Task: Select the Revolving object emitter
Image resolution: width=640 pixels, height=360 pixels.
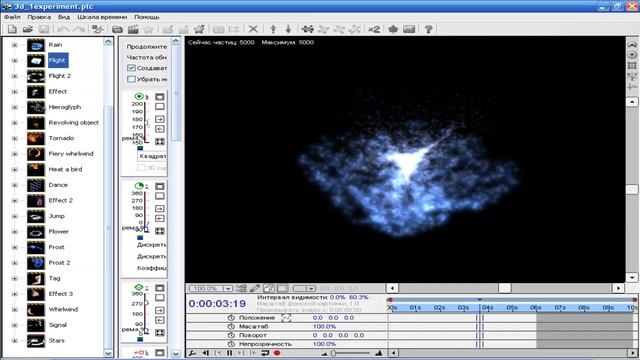Action: click(73, 123)
